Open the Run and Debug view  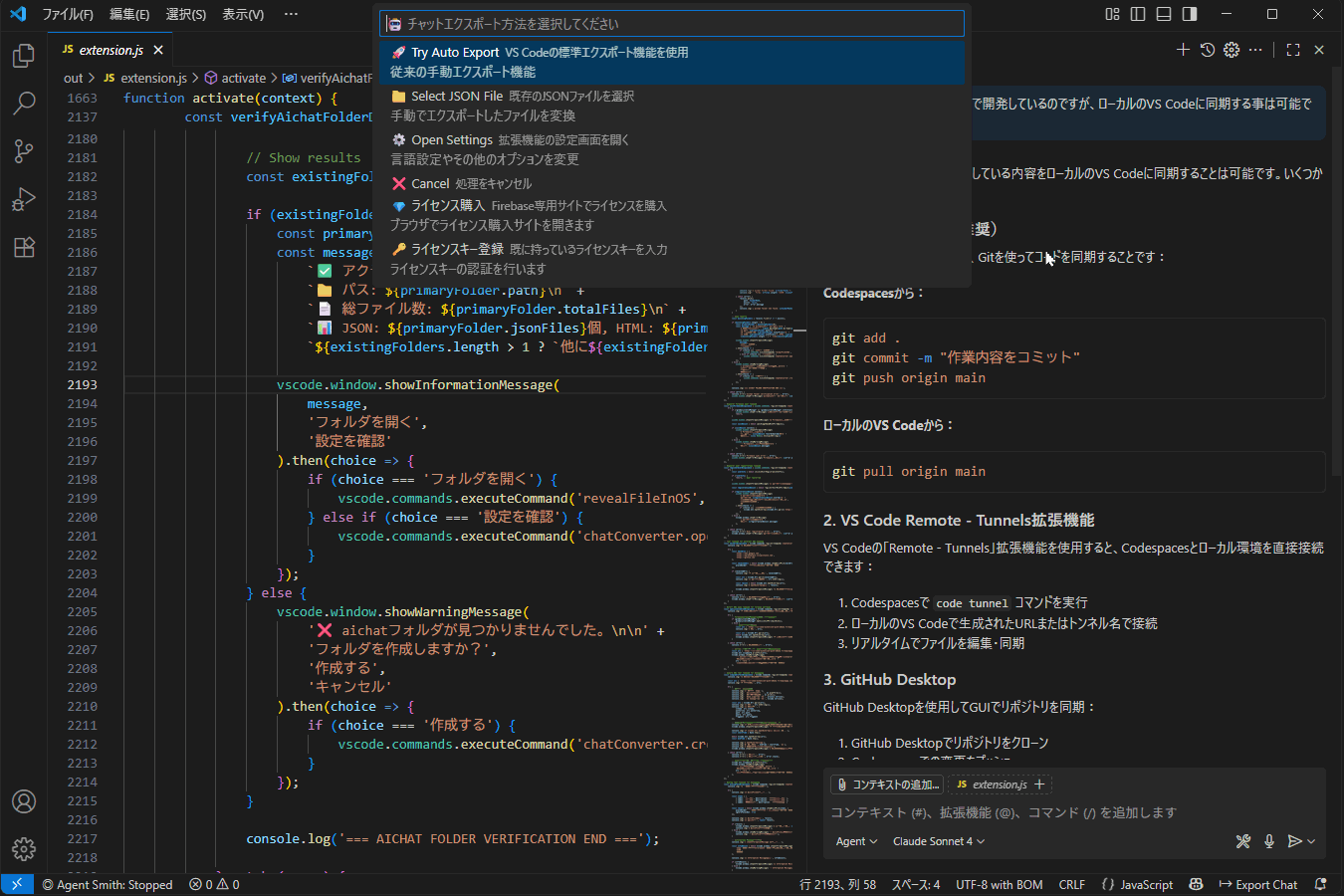tap(24, 199)
